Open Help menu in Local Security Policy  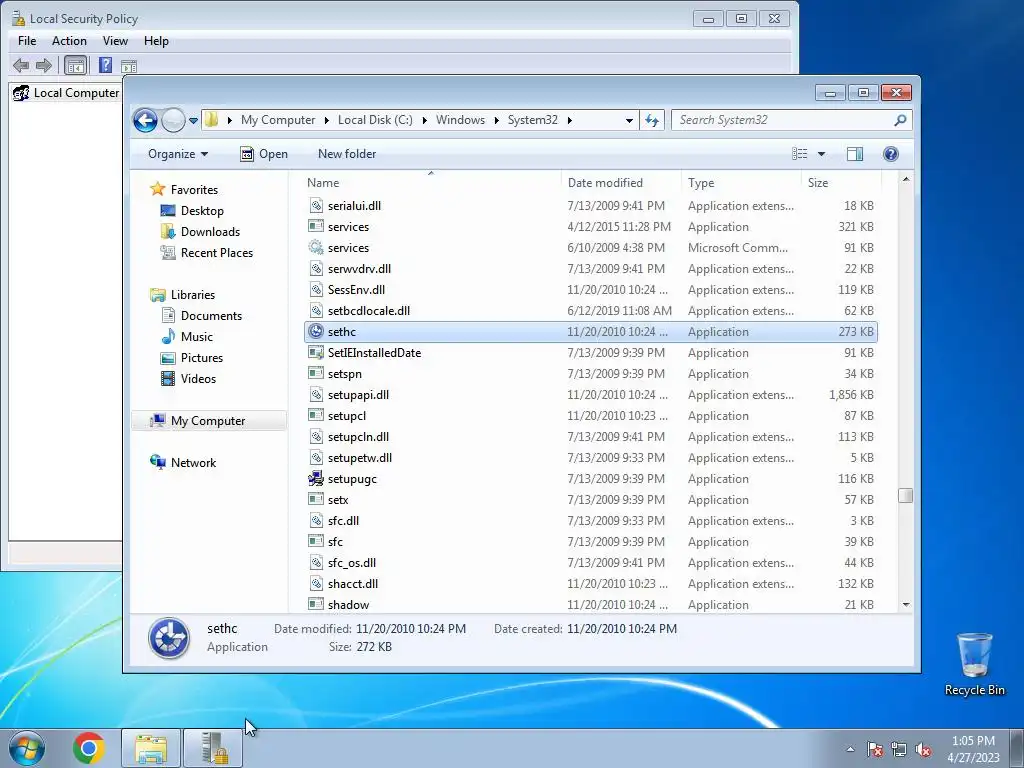pyautogui.click(x=156, y=41)
